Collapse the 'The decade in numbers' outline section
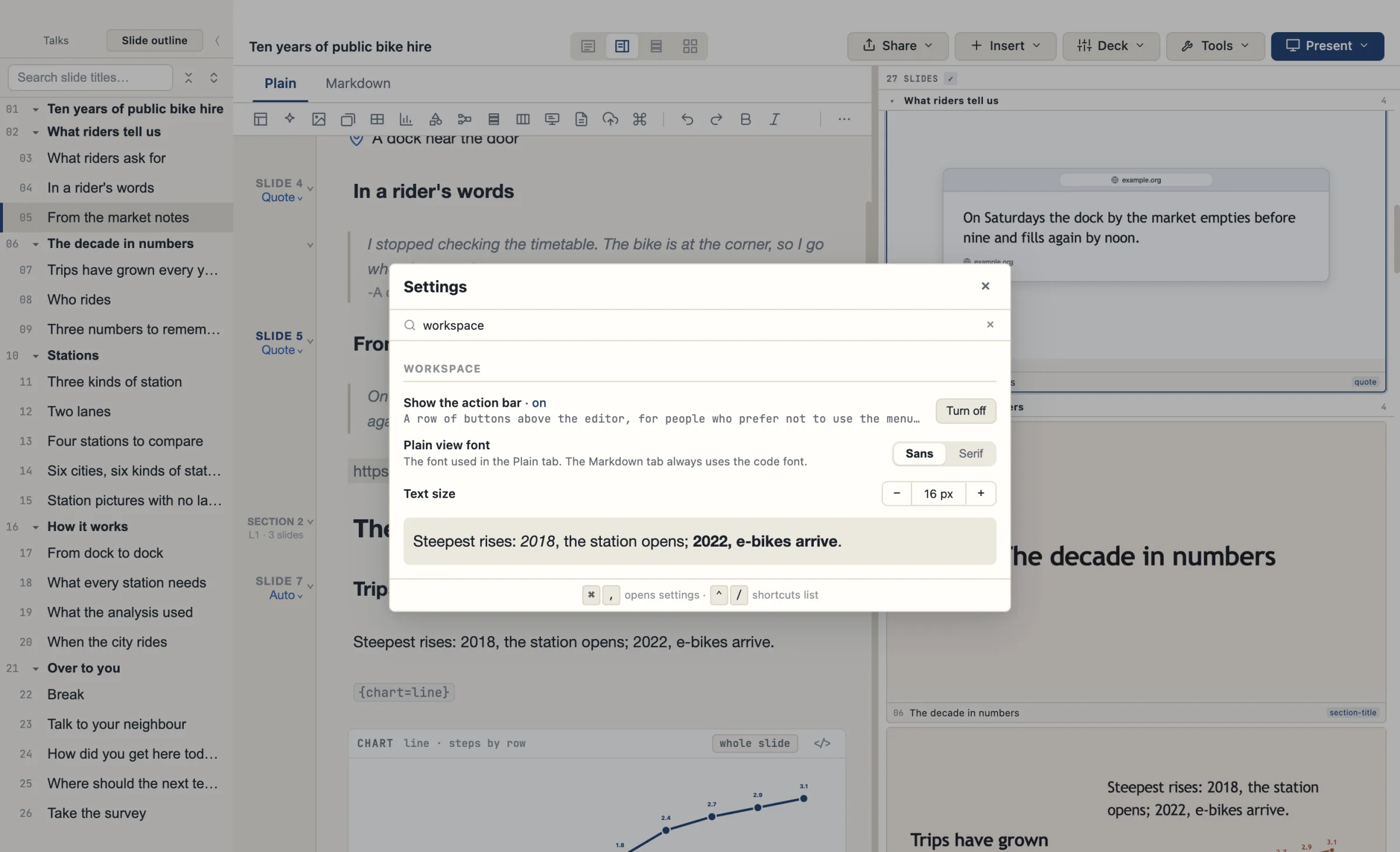Viewport: 1400px width, 852px height. (x=36, y=244)
